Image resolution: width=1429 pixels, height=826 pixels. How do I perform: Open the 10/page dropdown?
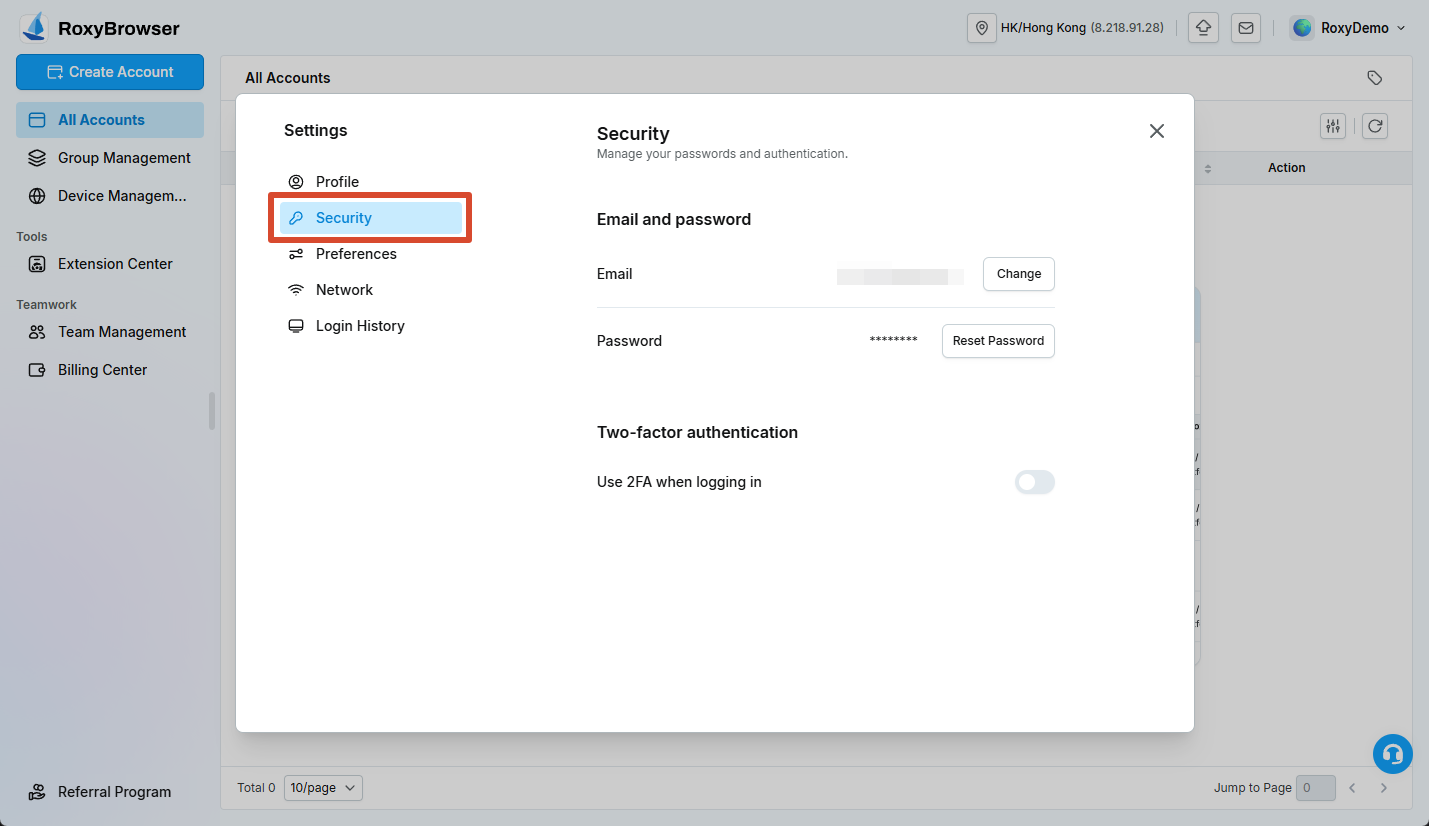[x=323, y=788]
